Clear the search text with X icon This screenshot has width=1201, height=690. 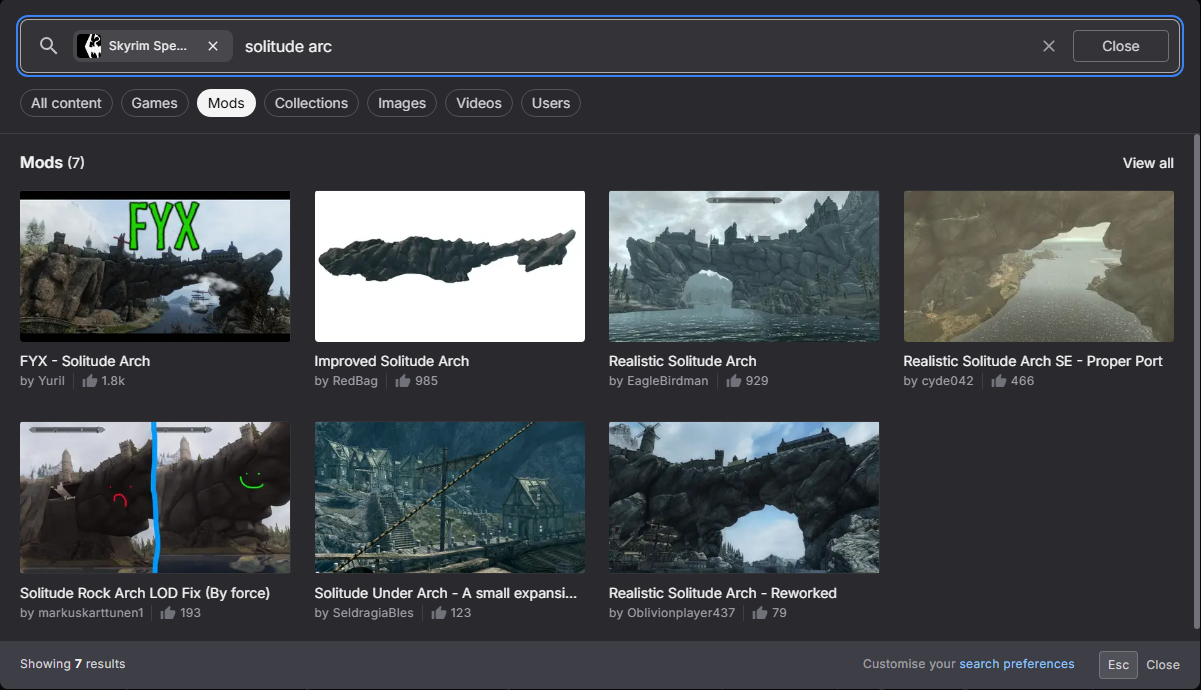tap(1048, 46)
